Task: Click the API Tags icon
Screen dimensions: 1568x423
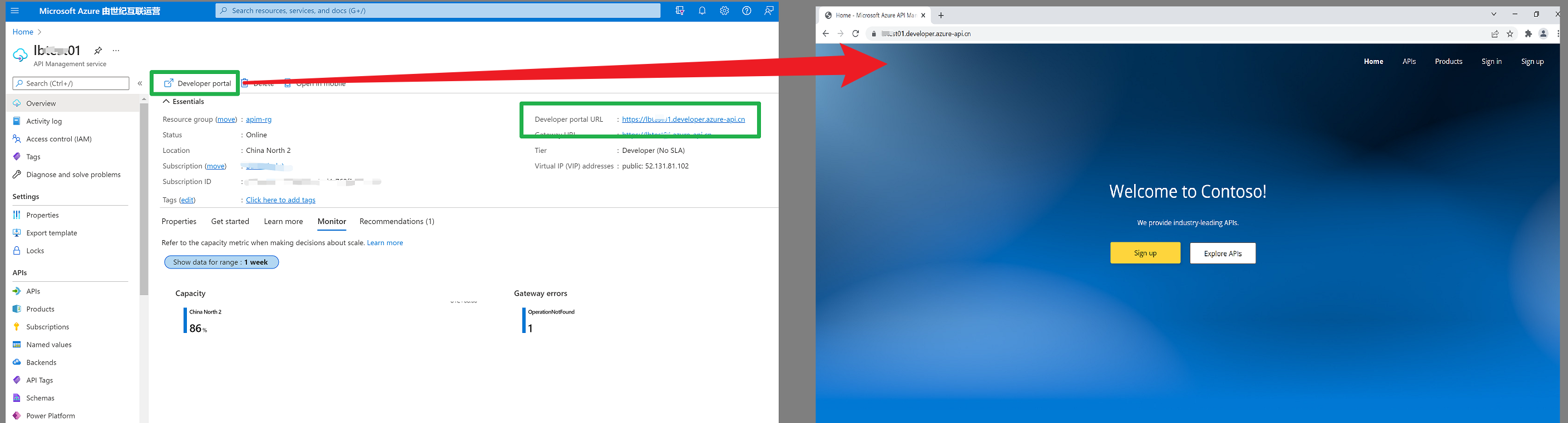Action: 17,380
